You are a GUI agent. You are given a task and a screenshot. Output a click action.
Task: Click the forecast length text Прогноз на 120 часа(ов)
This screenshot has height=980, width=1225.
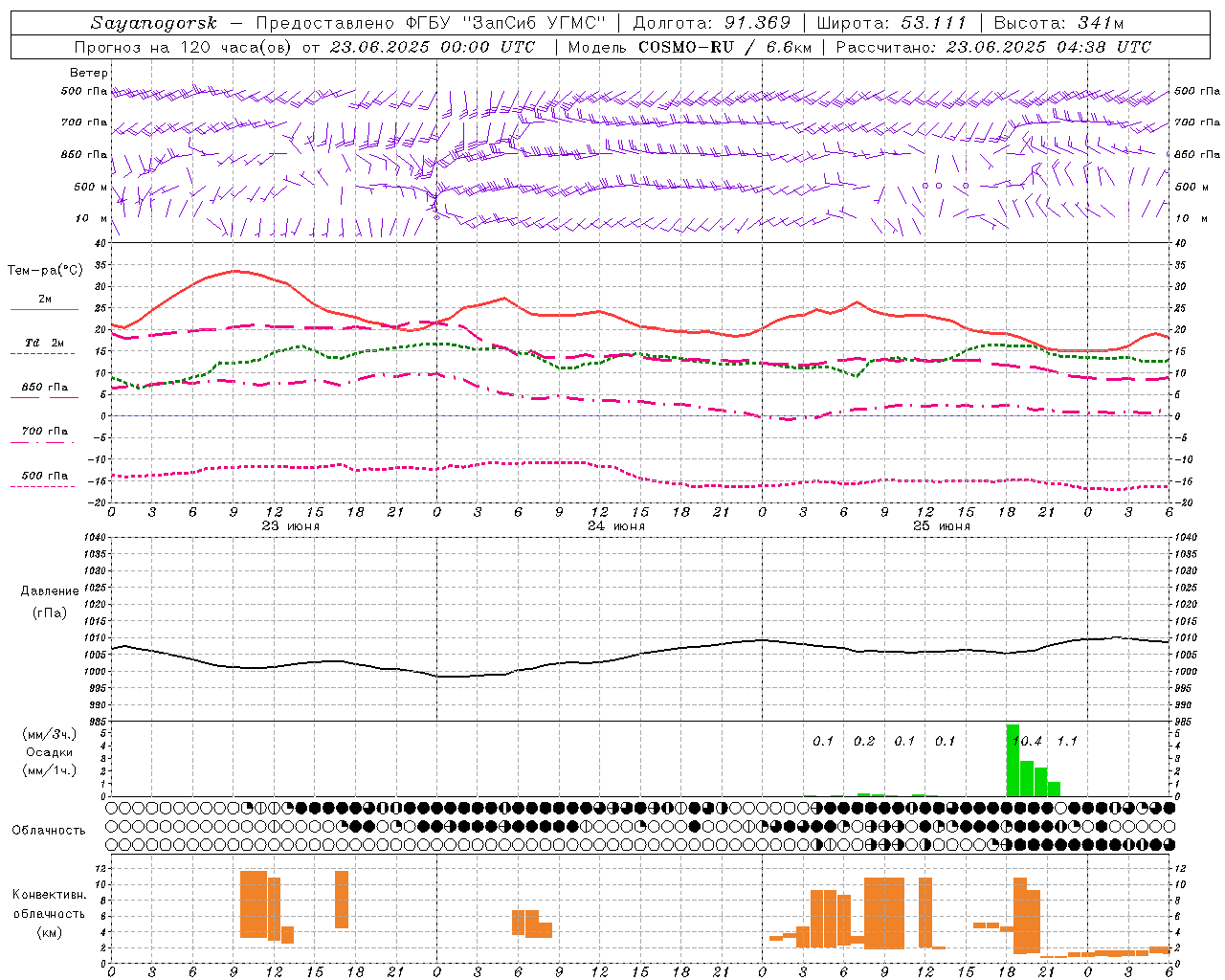point(184,47)
